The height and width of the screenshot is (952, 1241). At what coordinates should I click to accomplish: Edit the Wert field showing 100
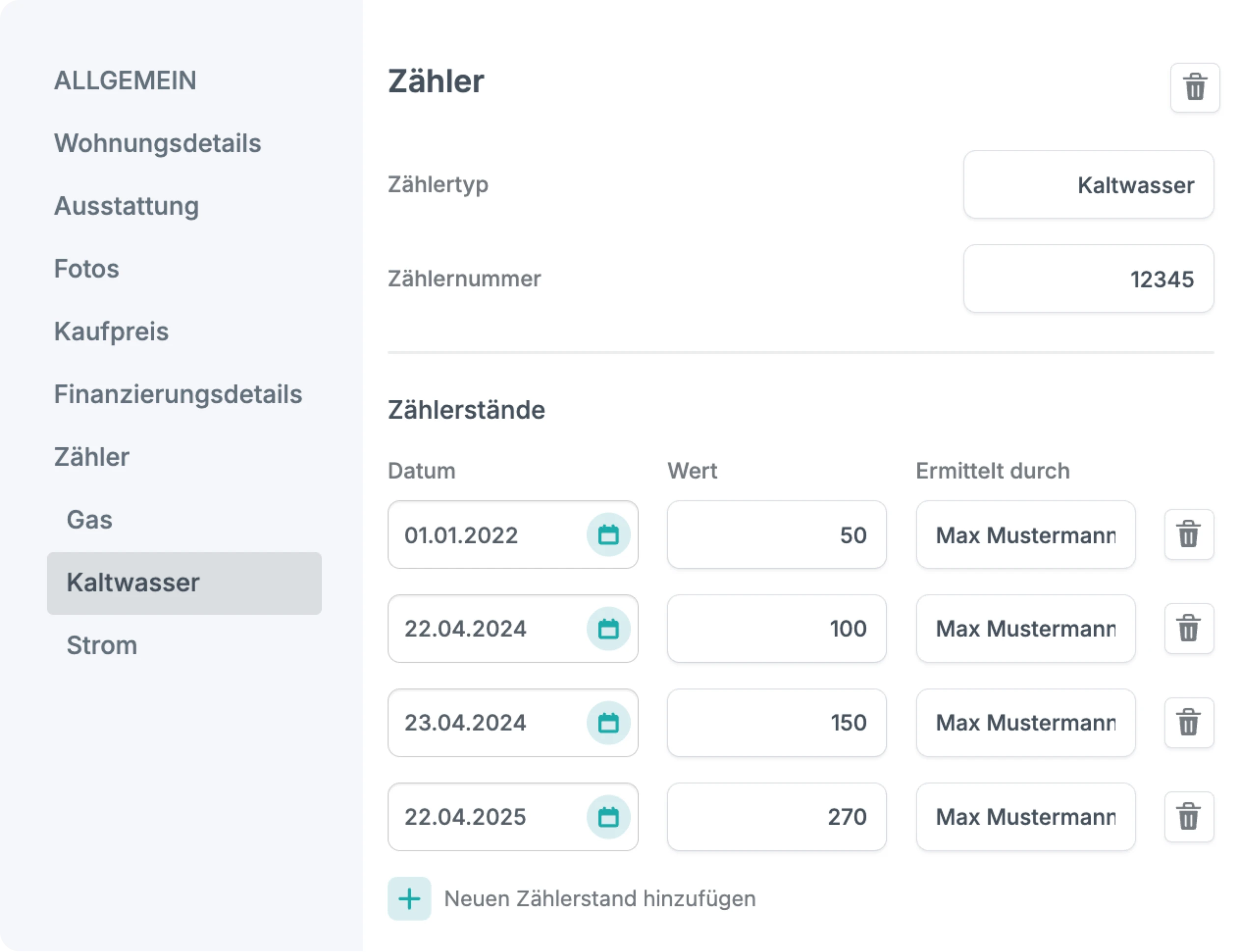[x=777, y=628]
